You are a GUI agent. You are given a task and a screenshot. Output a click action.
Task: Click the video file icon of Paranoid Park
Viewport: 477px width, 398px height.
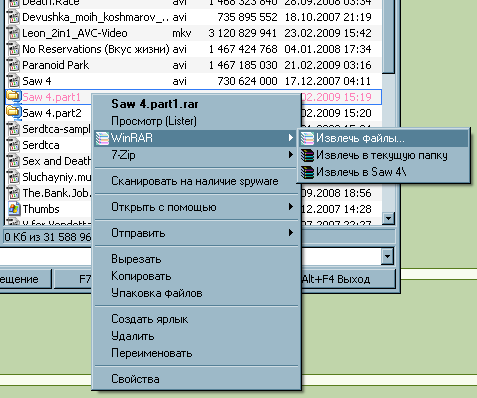tap(14, 65)
